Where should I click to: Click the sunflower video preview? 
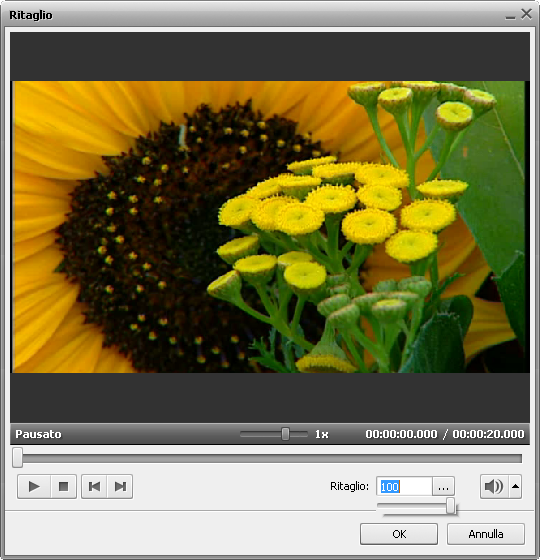270,227
